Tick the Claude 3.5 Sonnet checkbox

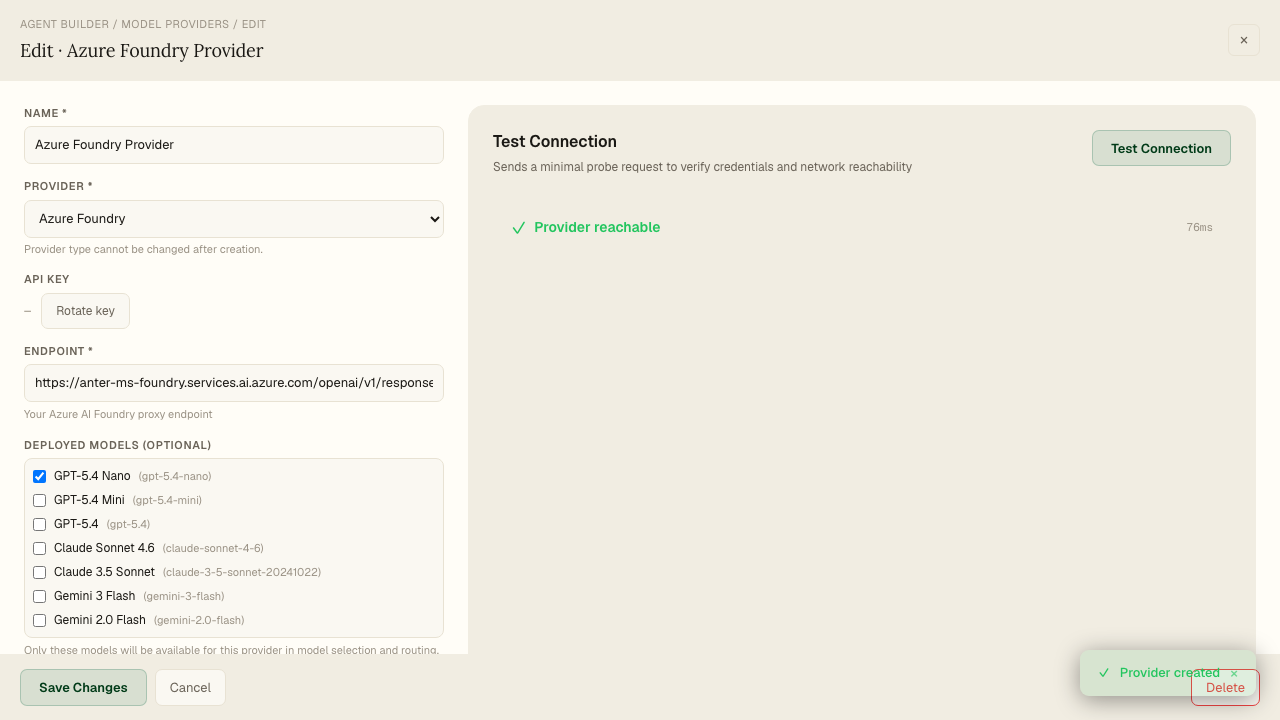pyautogui.click(x=40, y=572)
